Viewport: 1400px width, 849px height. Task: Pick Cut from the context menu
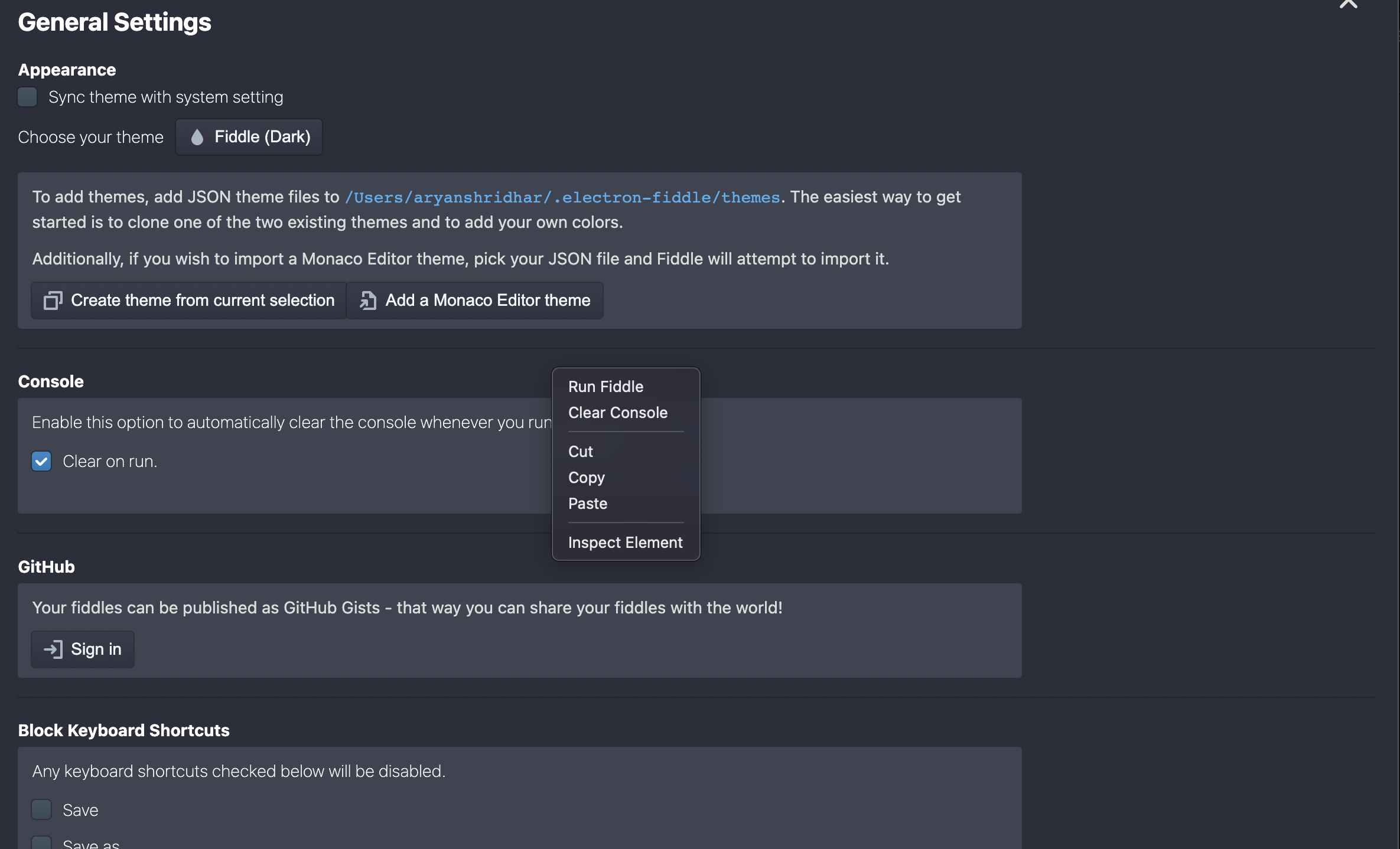click(x=580, y=452)
